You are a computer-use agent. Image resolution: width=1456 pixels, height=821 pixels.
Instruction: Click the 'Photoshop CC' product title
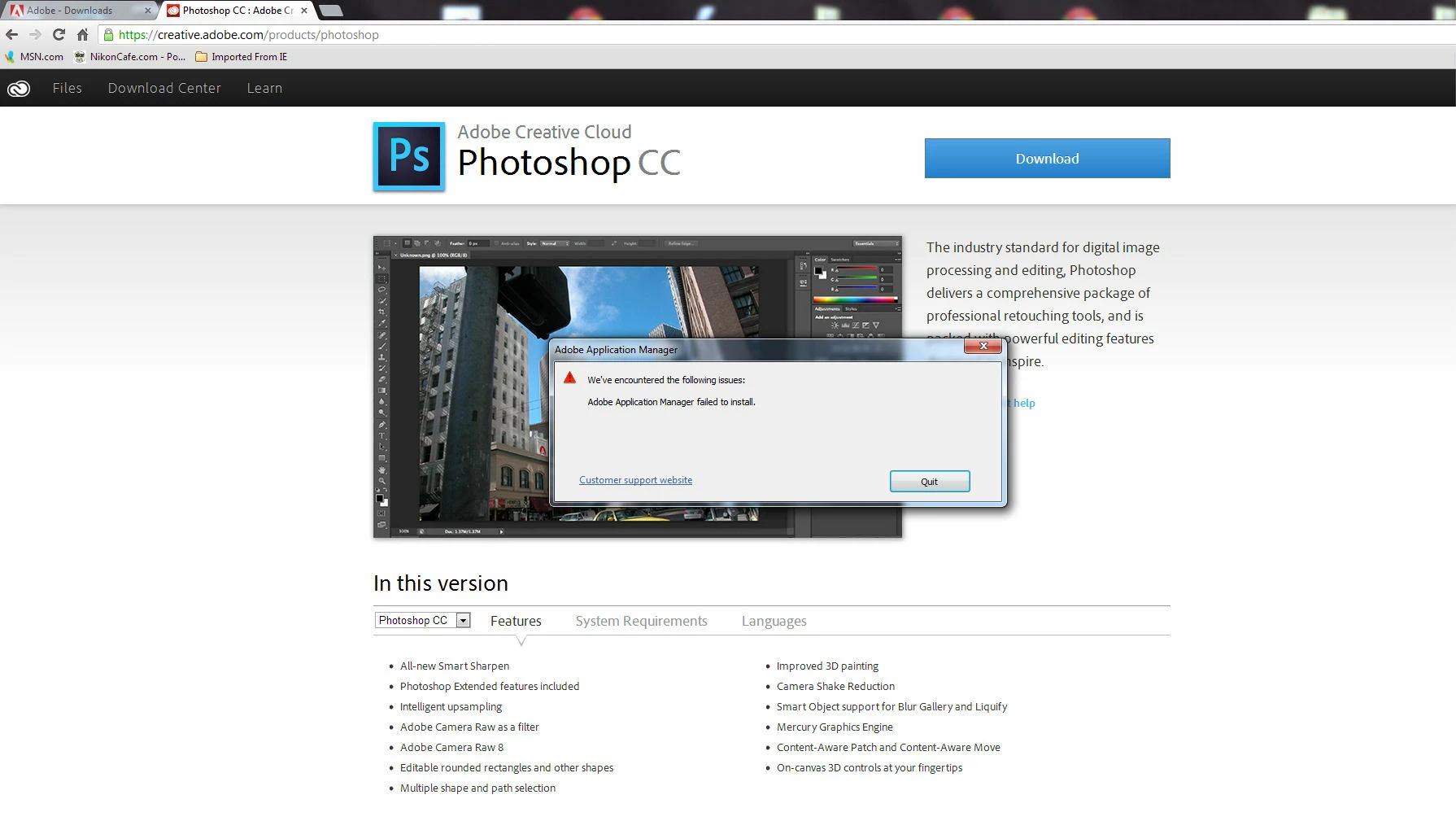point(569,163)
